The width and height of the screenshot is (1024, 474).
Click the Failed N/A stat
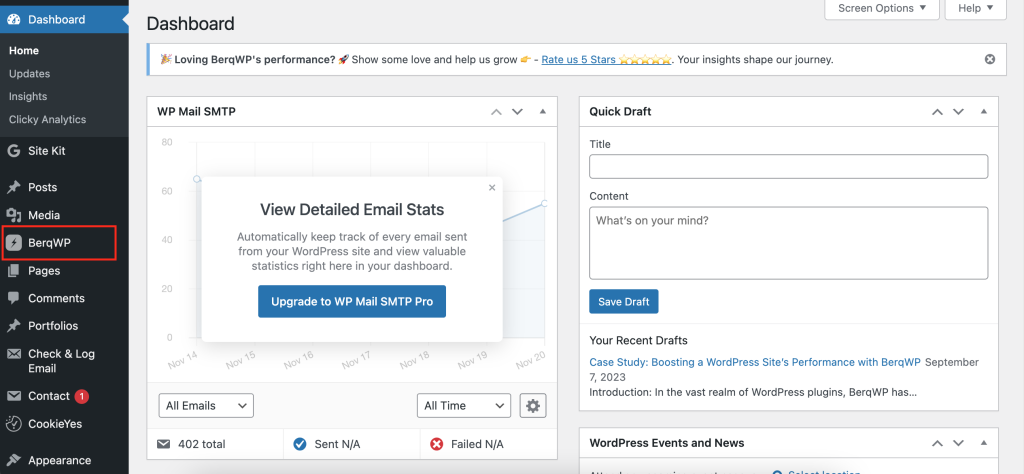tap(467, 444)
